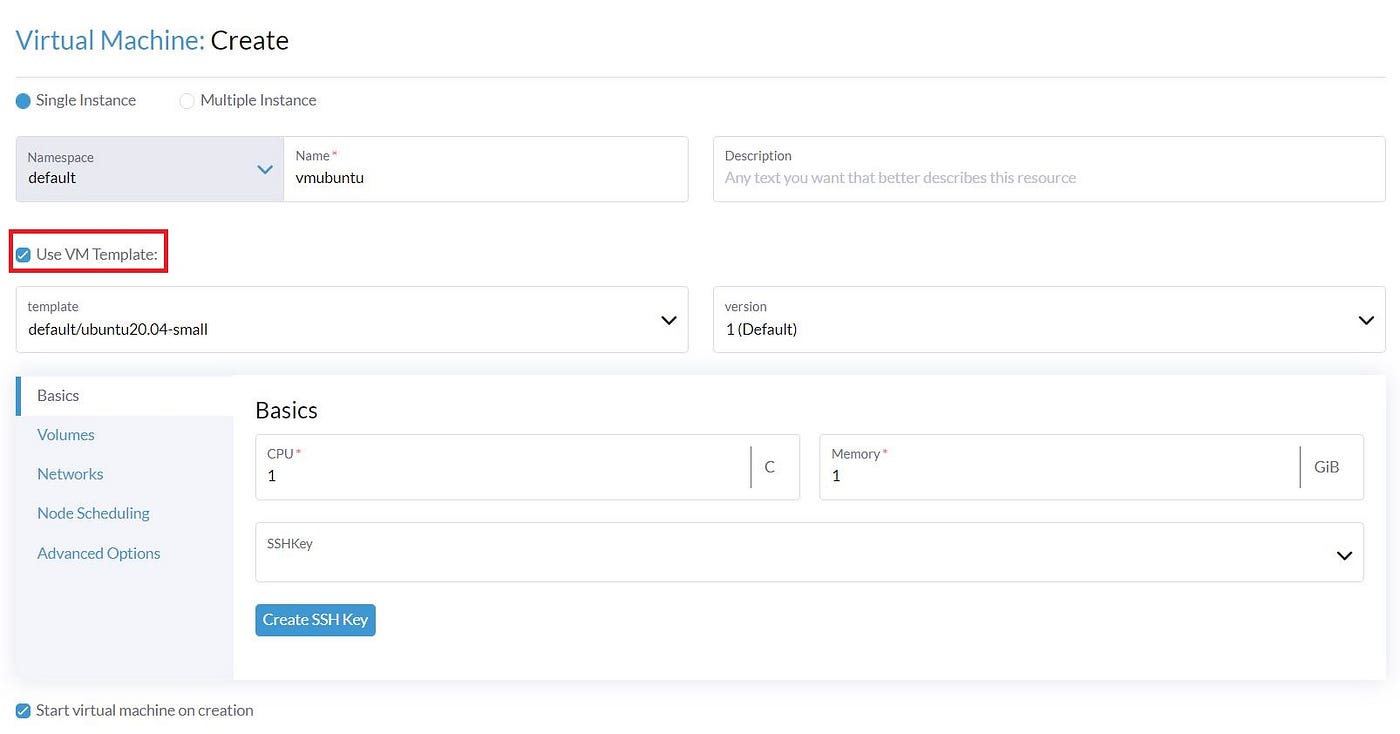Screen dimensions: 1400x734
Task: Uncheck Use VM Template
Action: coord(22,254)
